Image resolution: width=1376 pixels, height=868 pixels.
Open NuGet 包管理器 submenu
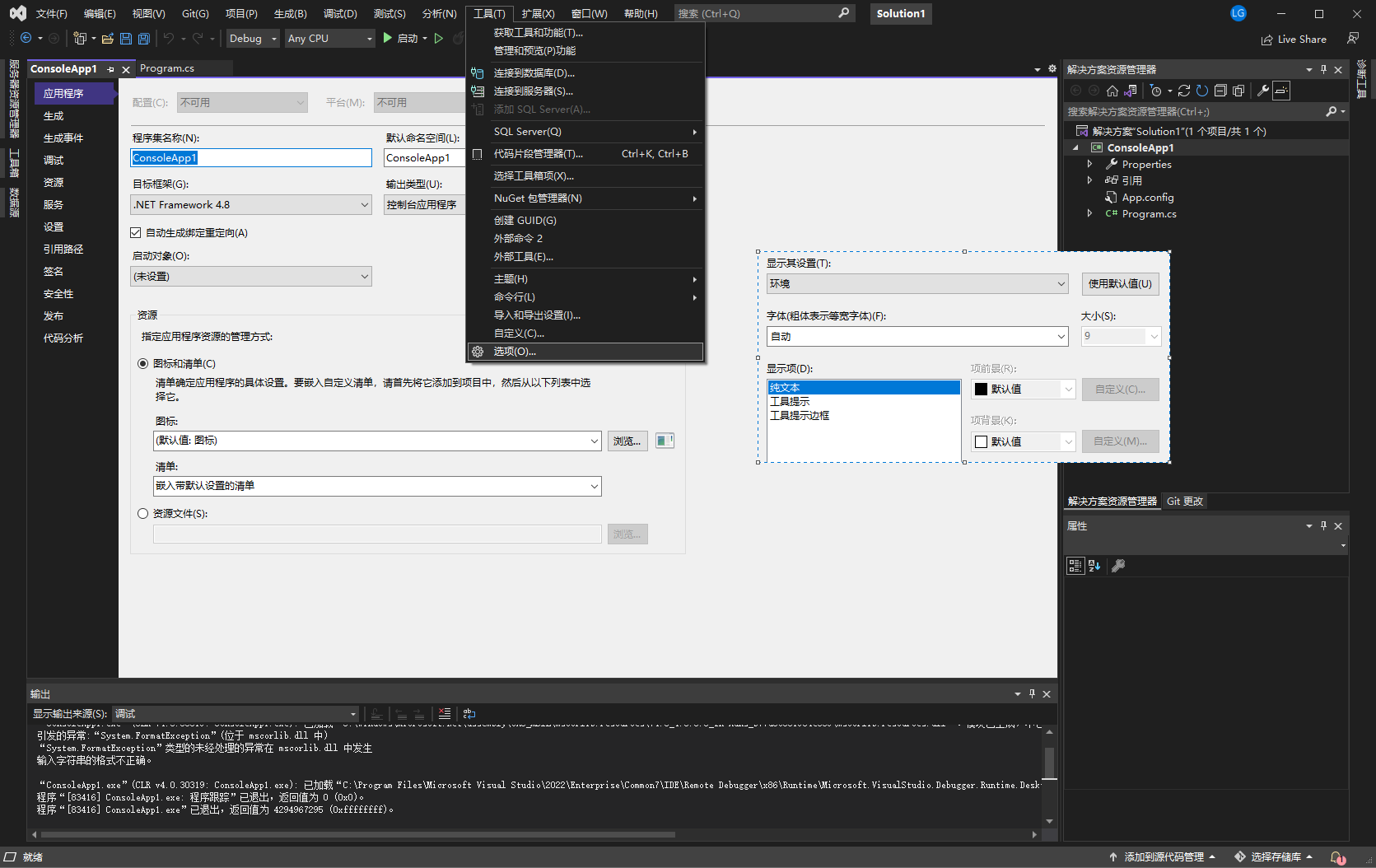click(x=585, y=198)
